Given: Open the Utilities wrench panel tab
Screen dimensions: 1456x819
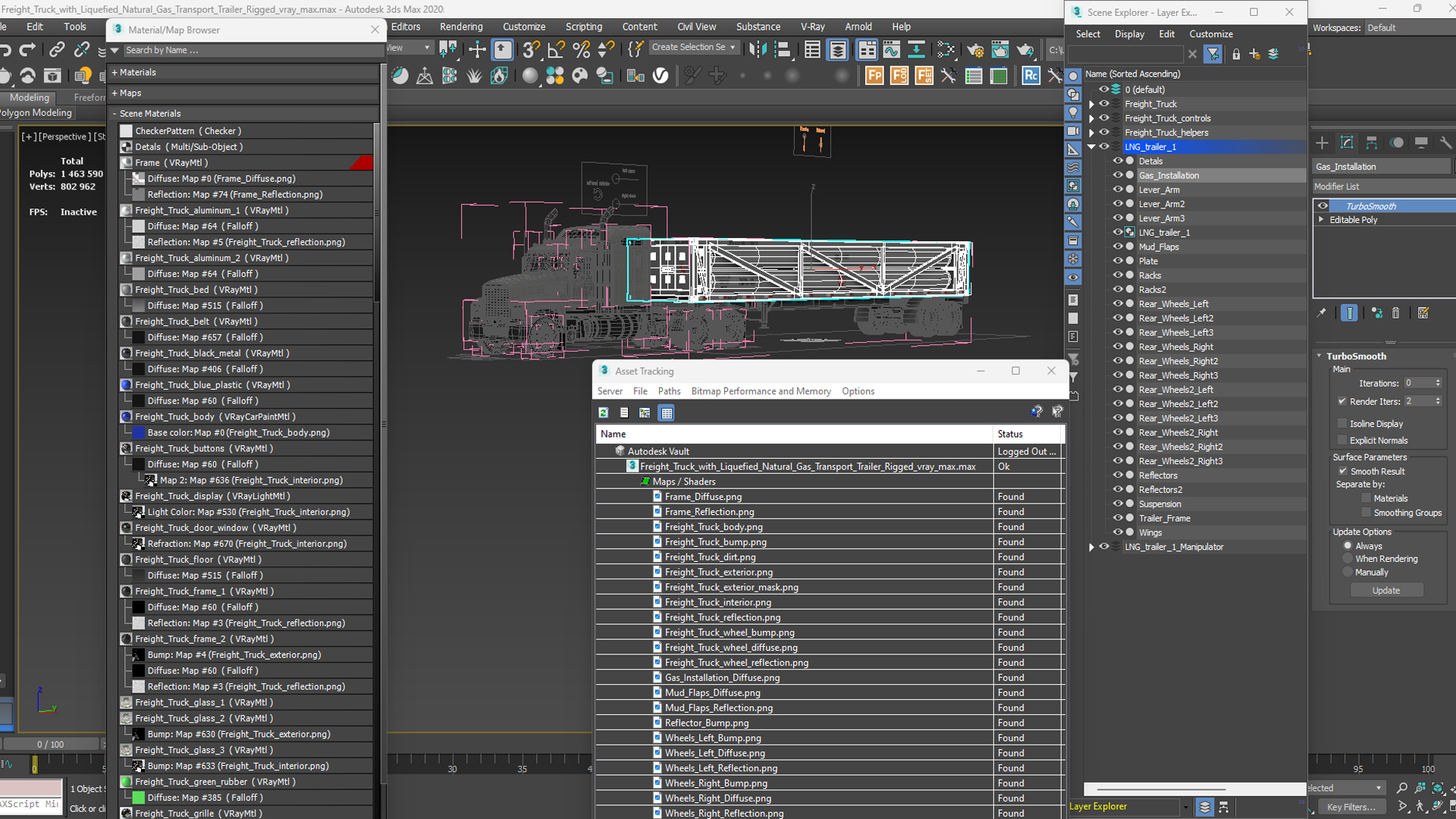Looking at the screenshot, I should [1445, 143].
